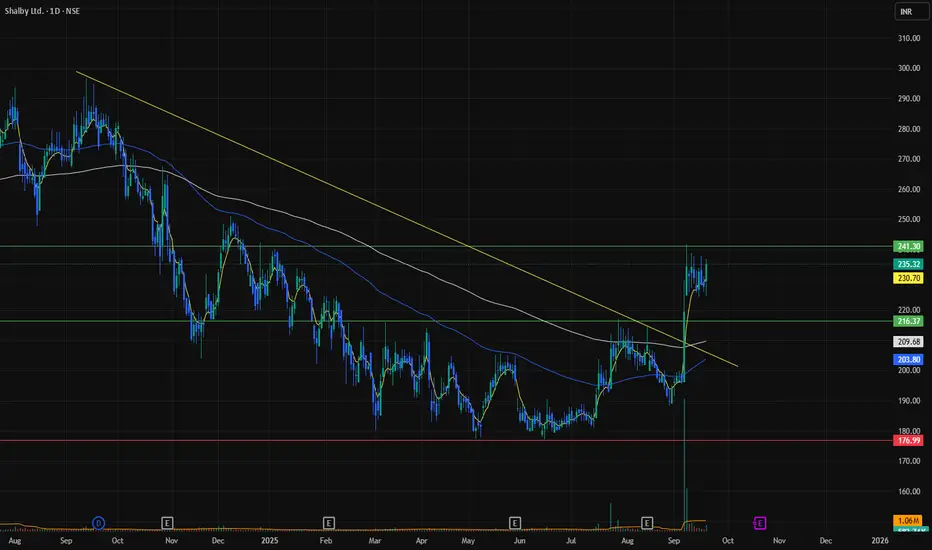Open the purple upcoming earnings marker
Viewport: 932px width, 550px height.
click(760, 523)
